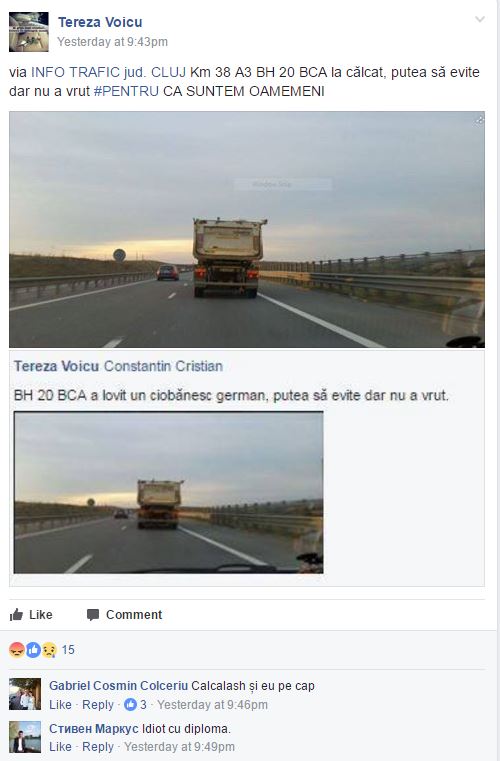Viewport: 500px width, 761px height.
Task: Click the sad reaction emoji
Action: 49,649
